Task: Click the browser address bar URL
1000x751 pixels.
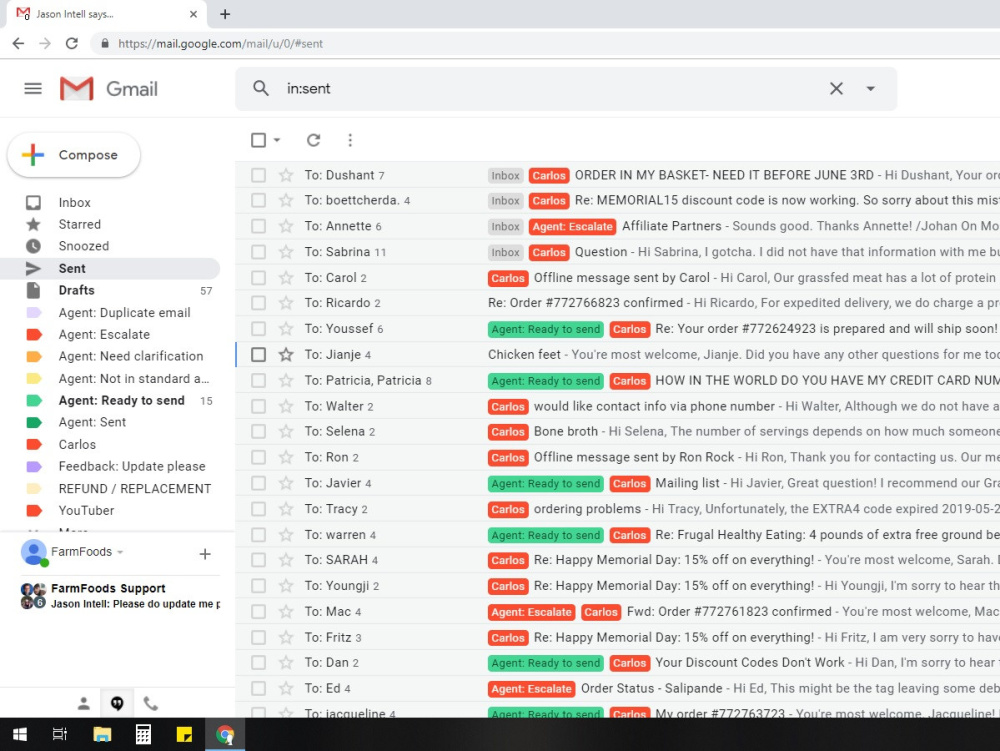Action: coord(221,43)
